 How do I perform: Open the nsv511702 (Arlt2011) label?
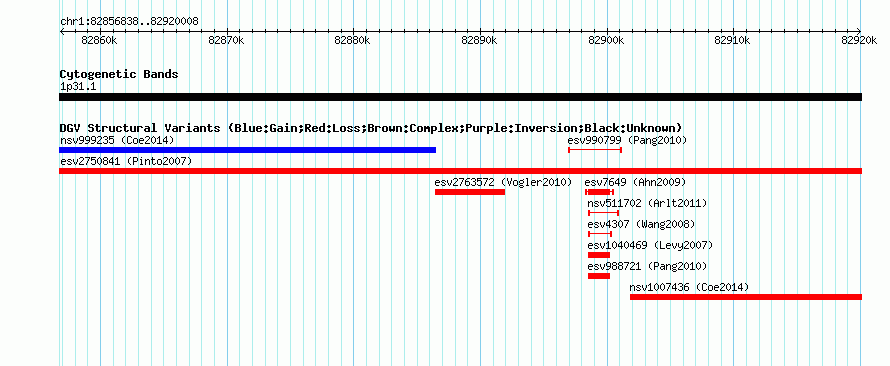click(647, 203)
